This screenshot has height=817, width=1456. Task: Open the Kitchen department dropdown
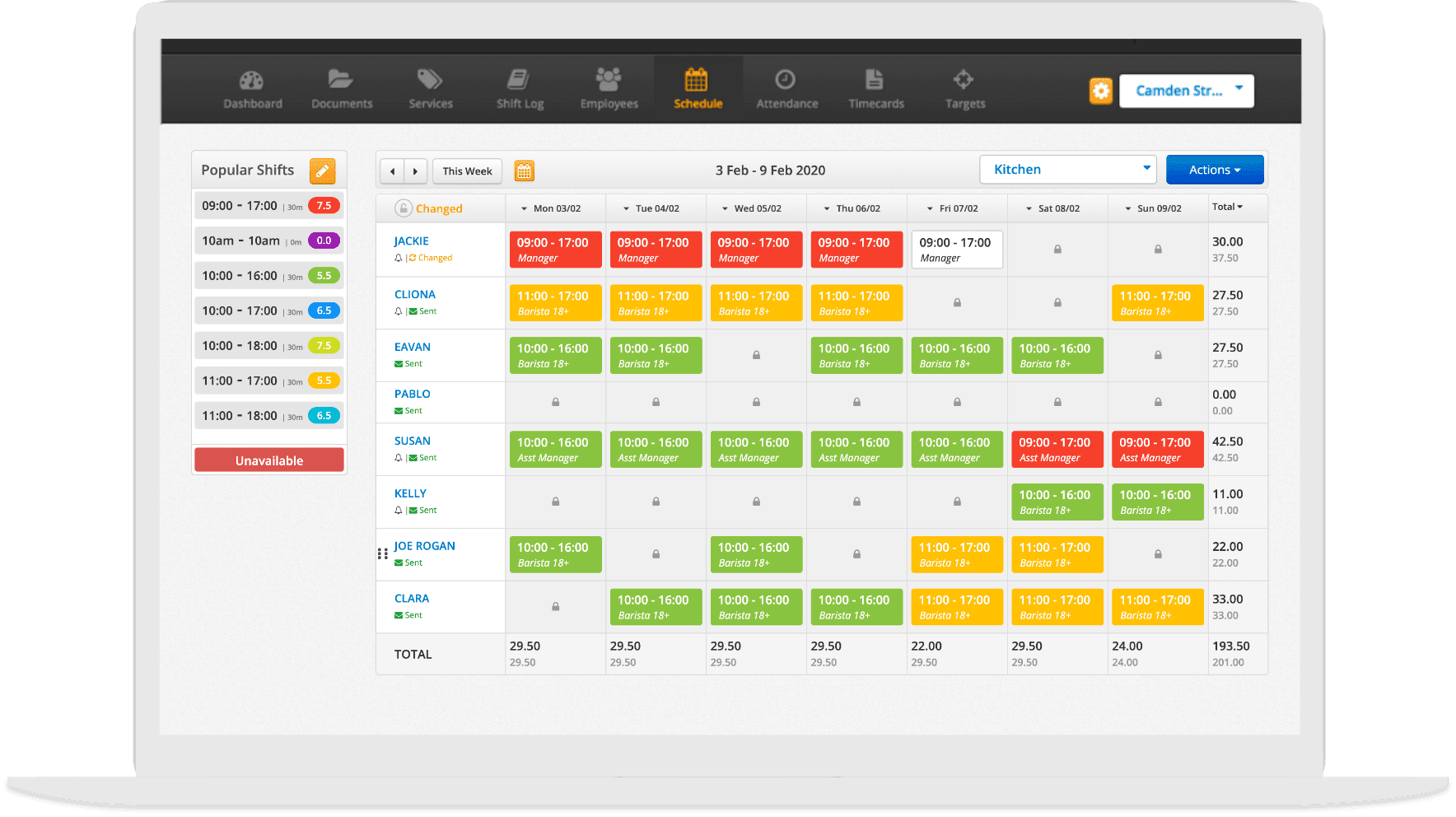click(1067, 169)
